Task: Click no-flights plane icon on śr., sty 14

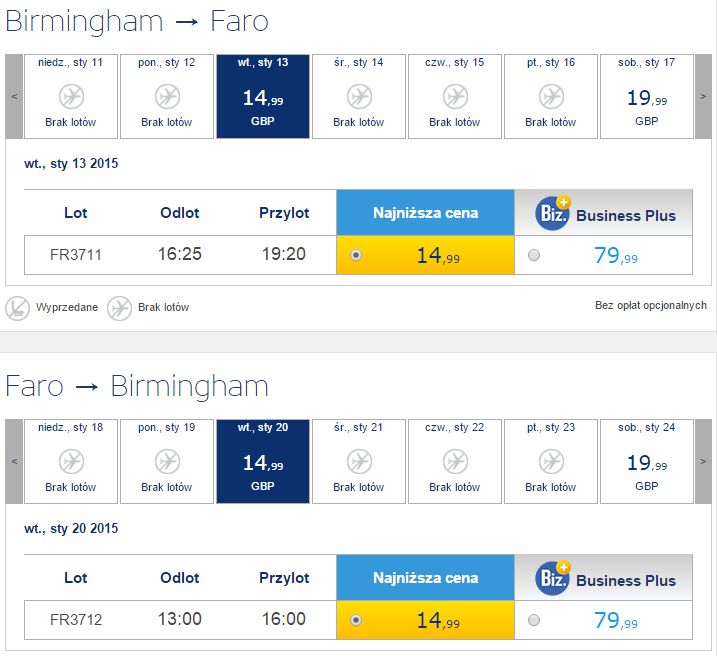Action: click(x=359, y=97)
